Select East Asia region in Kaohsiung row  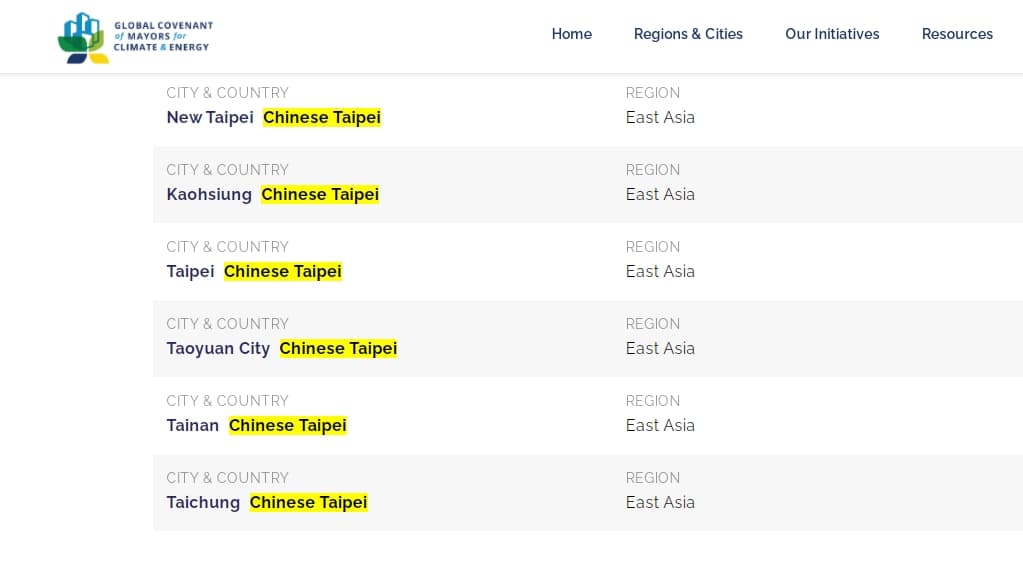coord(660,194)
